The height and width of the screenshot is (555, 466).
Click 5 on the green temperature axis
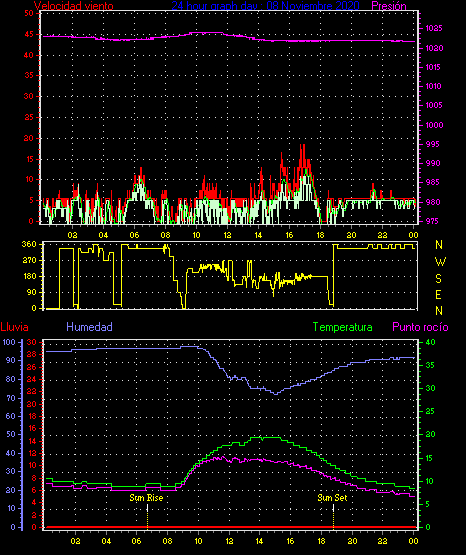[x=427, y=504]
